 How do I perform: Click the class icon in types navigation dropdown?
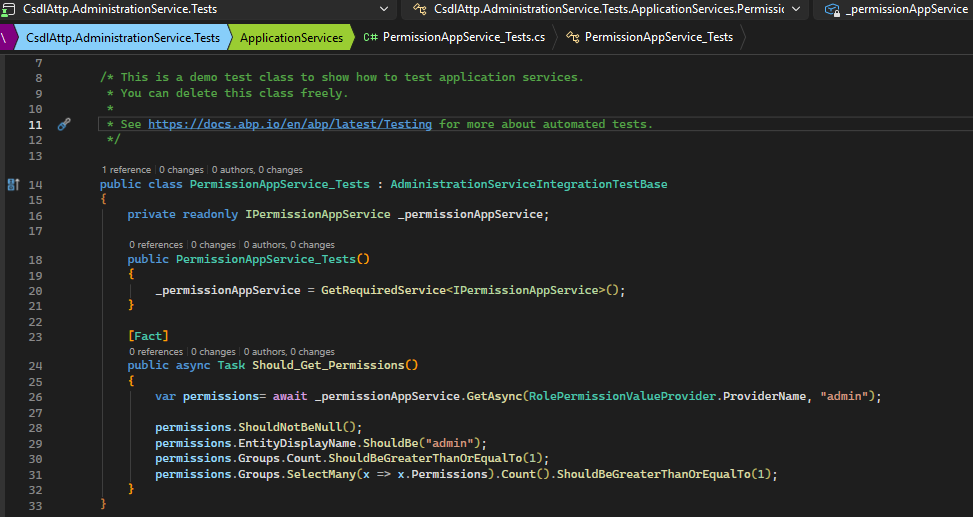coord(419,9)
